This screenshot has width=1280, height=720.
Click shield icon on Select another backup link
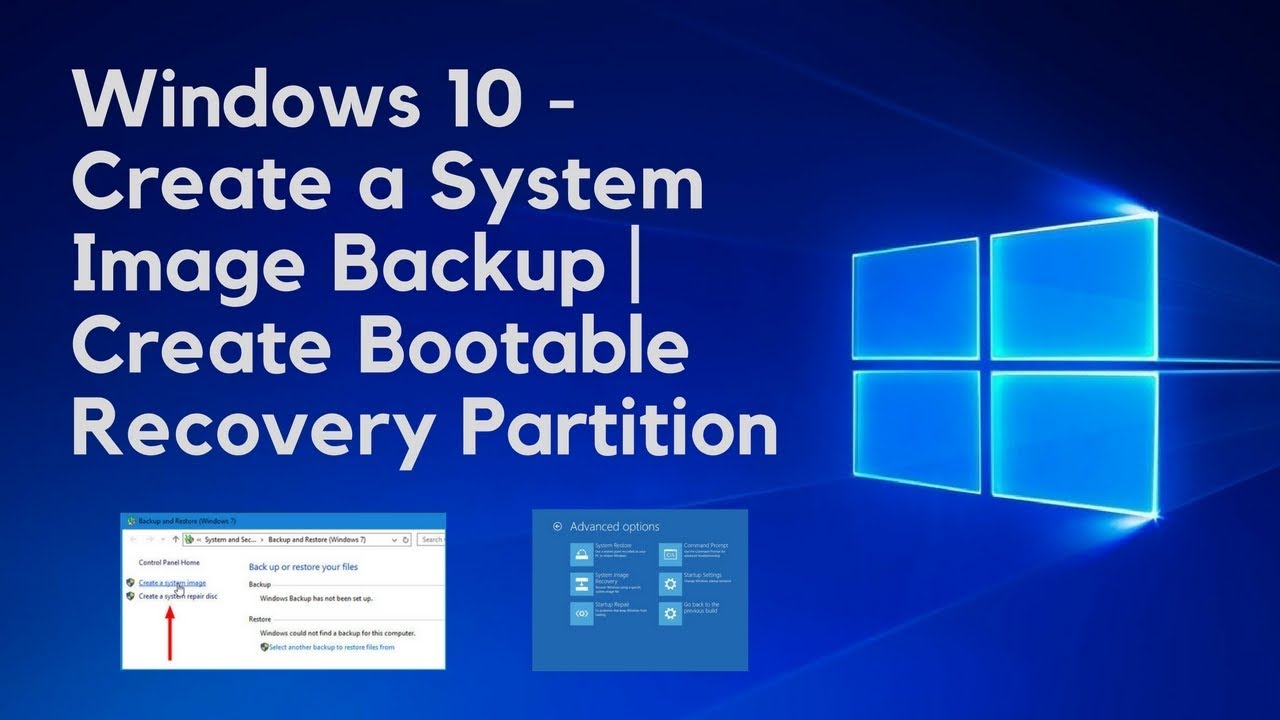(265, 647)
